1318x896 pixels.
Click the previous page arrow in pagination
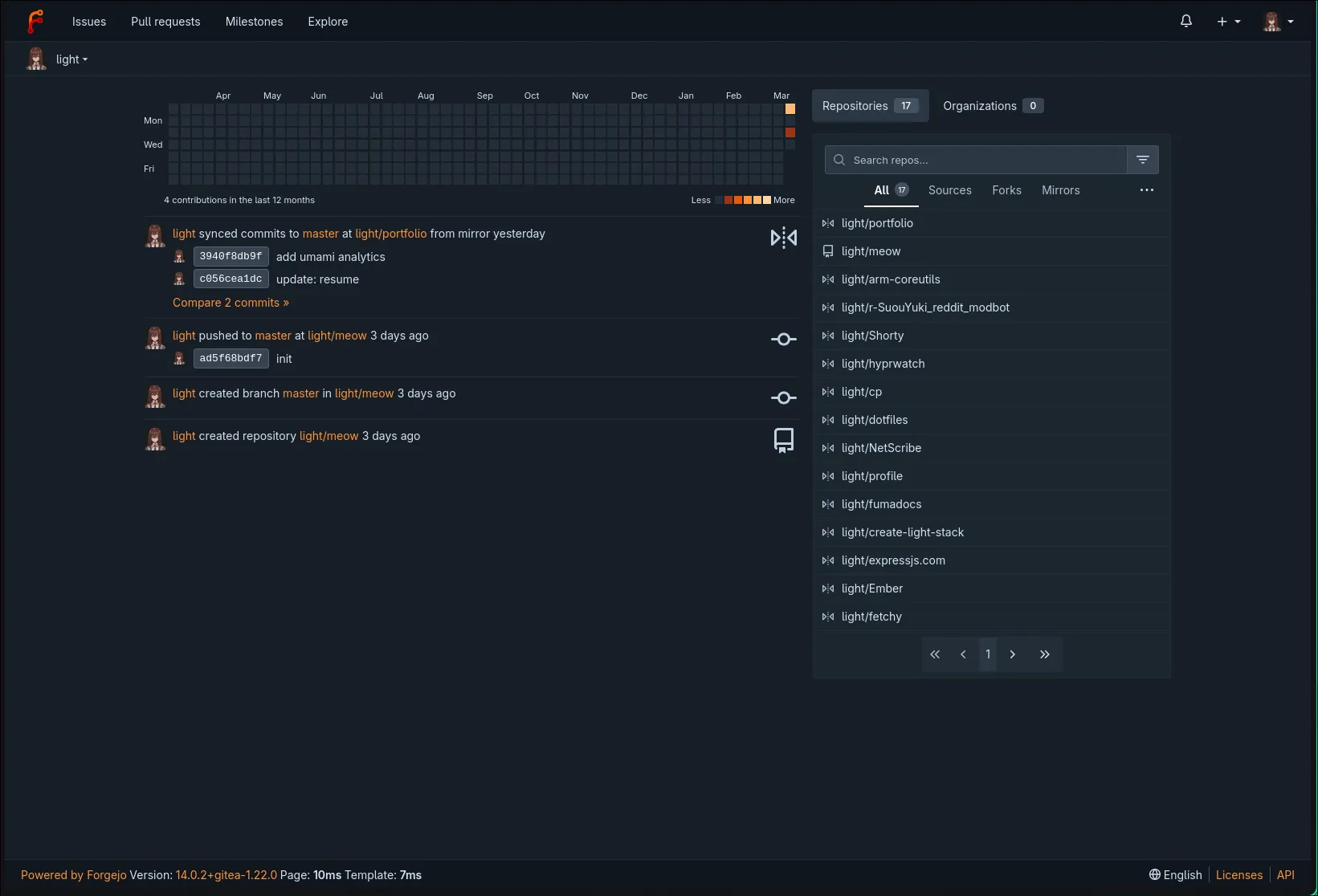pos(963,654)
